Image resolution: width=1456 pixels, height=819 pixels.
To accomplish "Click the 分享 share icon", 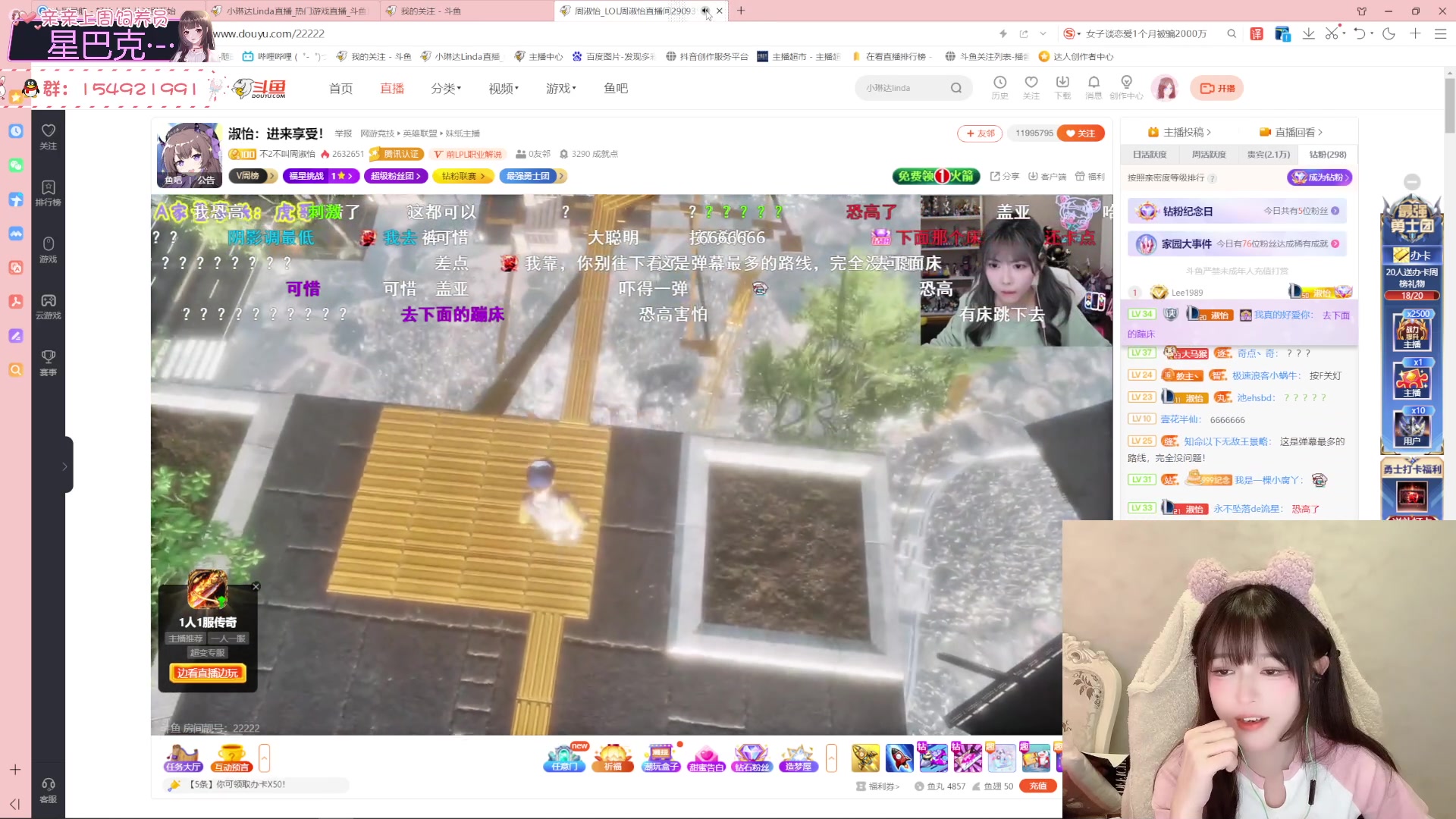I will tap(1005, 176).
